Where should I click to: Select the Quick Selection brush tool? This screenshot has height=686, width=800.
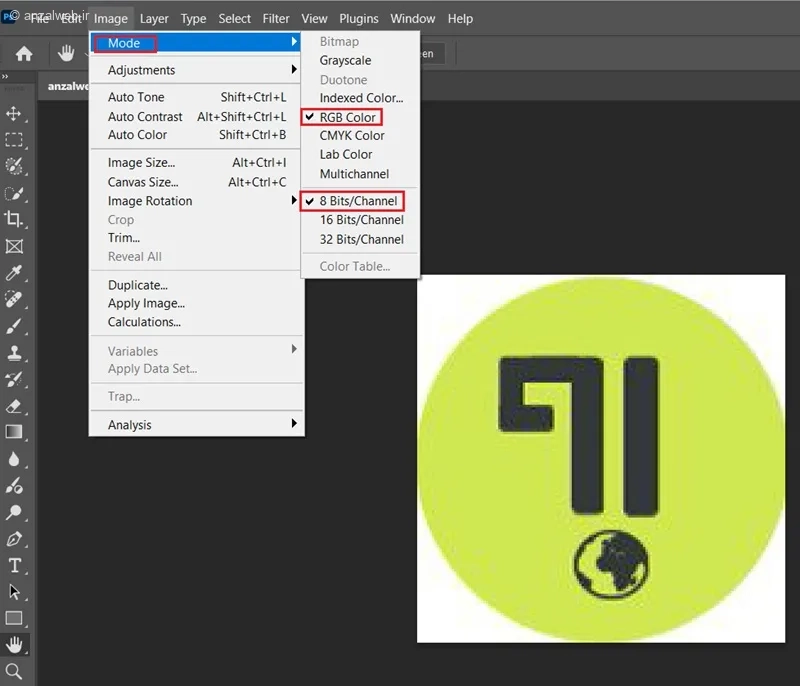coord(14,193)
